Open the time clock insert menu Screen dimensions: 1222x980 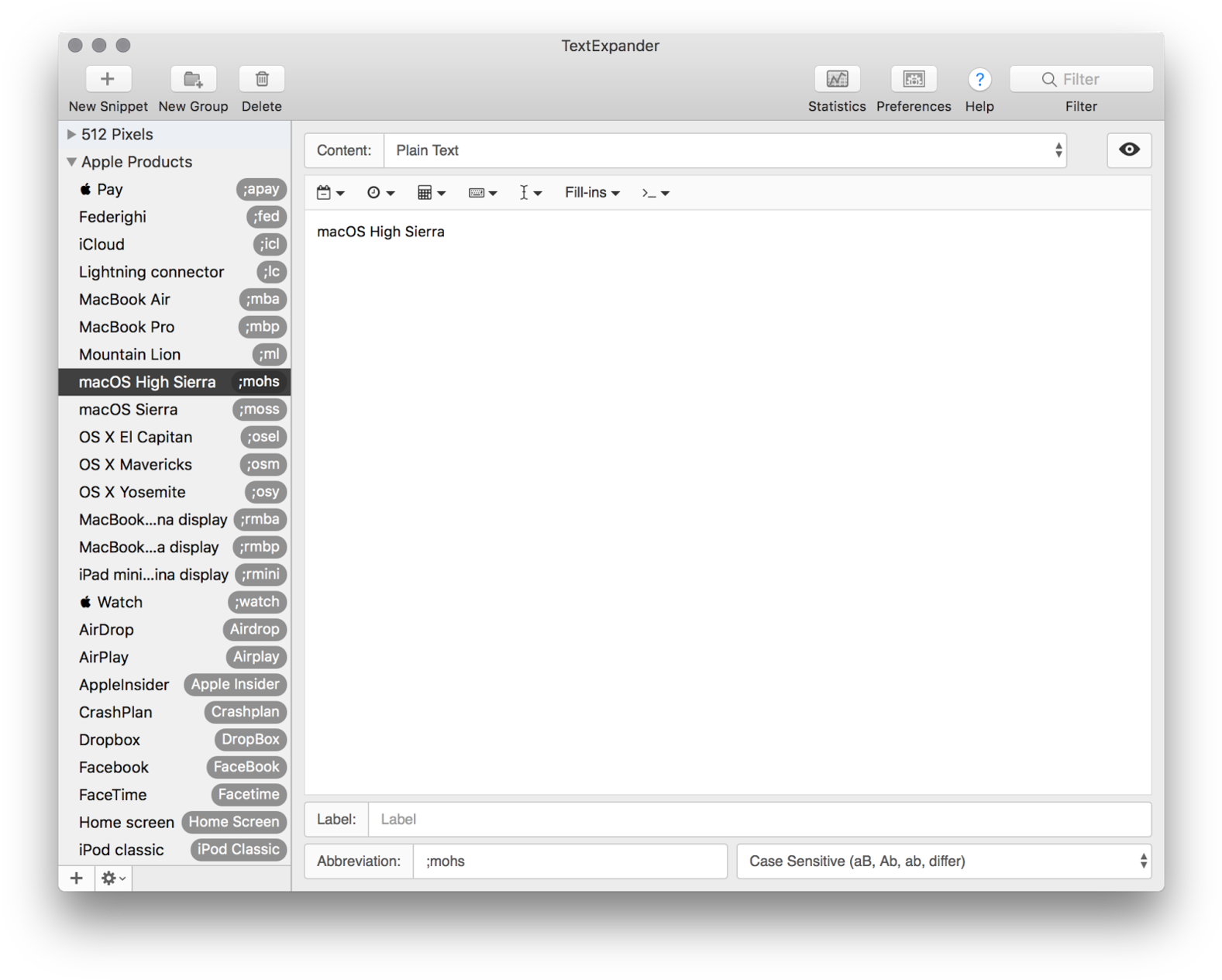[380, 193]
